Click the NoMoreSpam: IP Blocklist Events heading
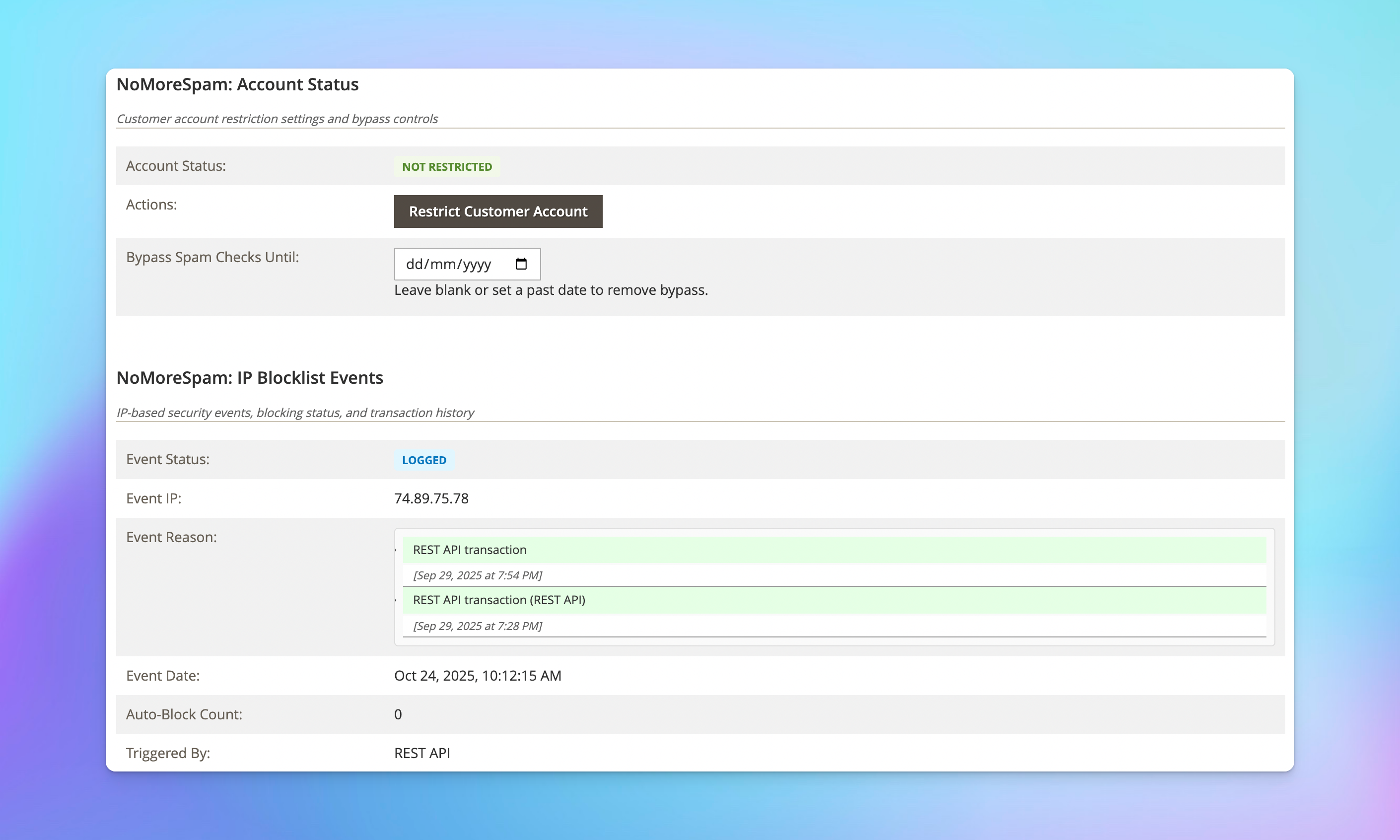Image resolution: width=1400 pixels, height=840 pixels. [250, 377]
